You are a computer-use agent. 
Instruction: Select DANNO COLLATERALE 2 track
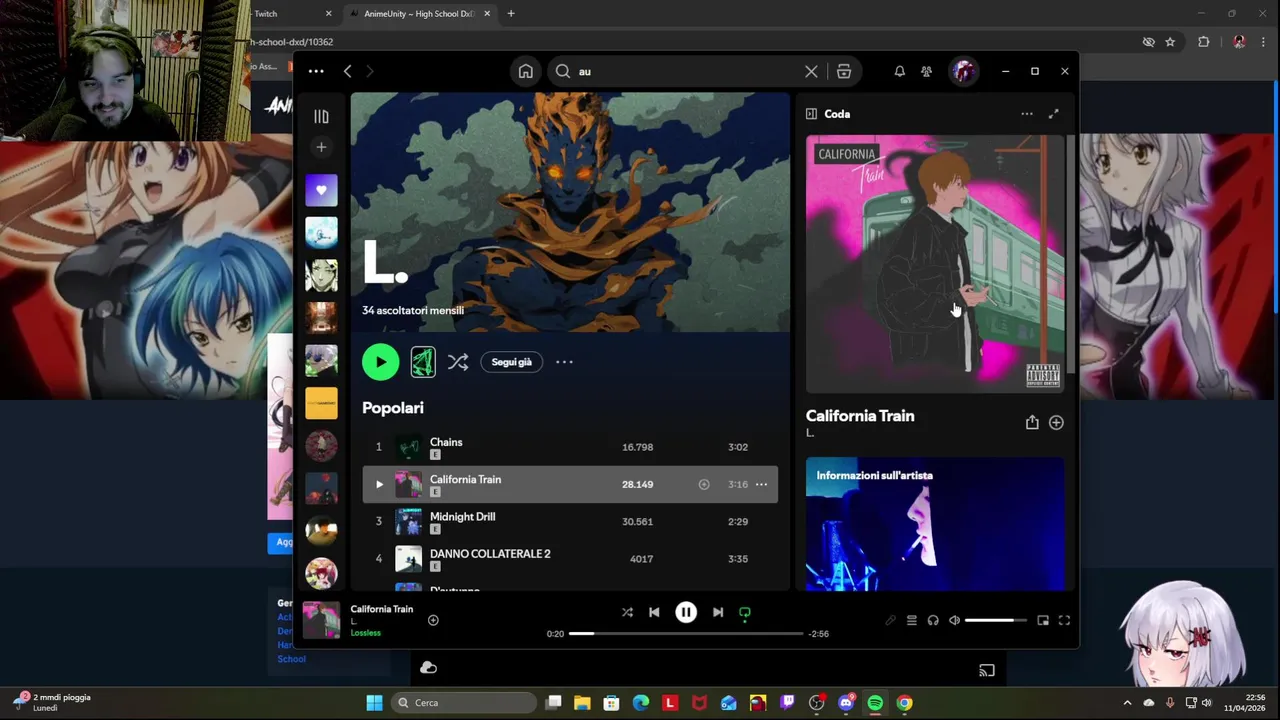569,558
